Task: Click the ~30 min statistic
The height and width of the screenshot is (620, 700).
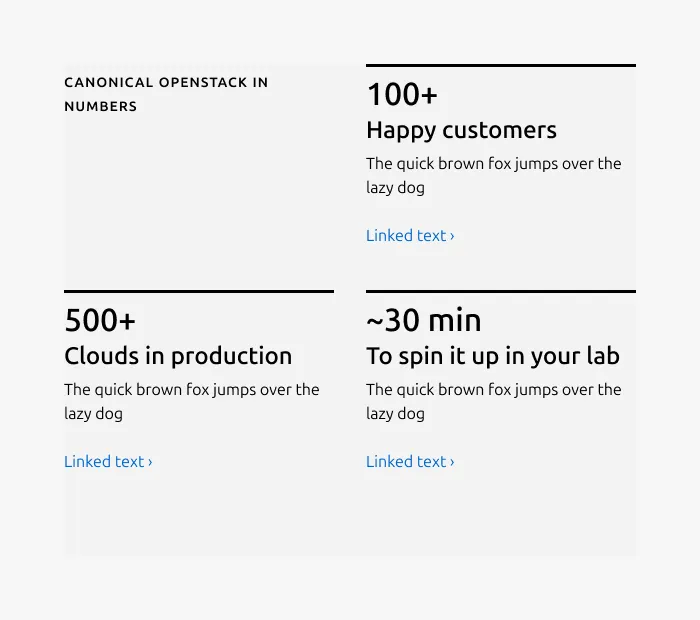Action: click(424, 320)
